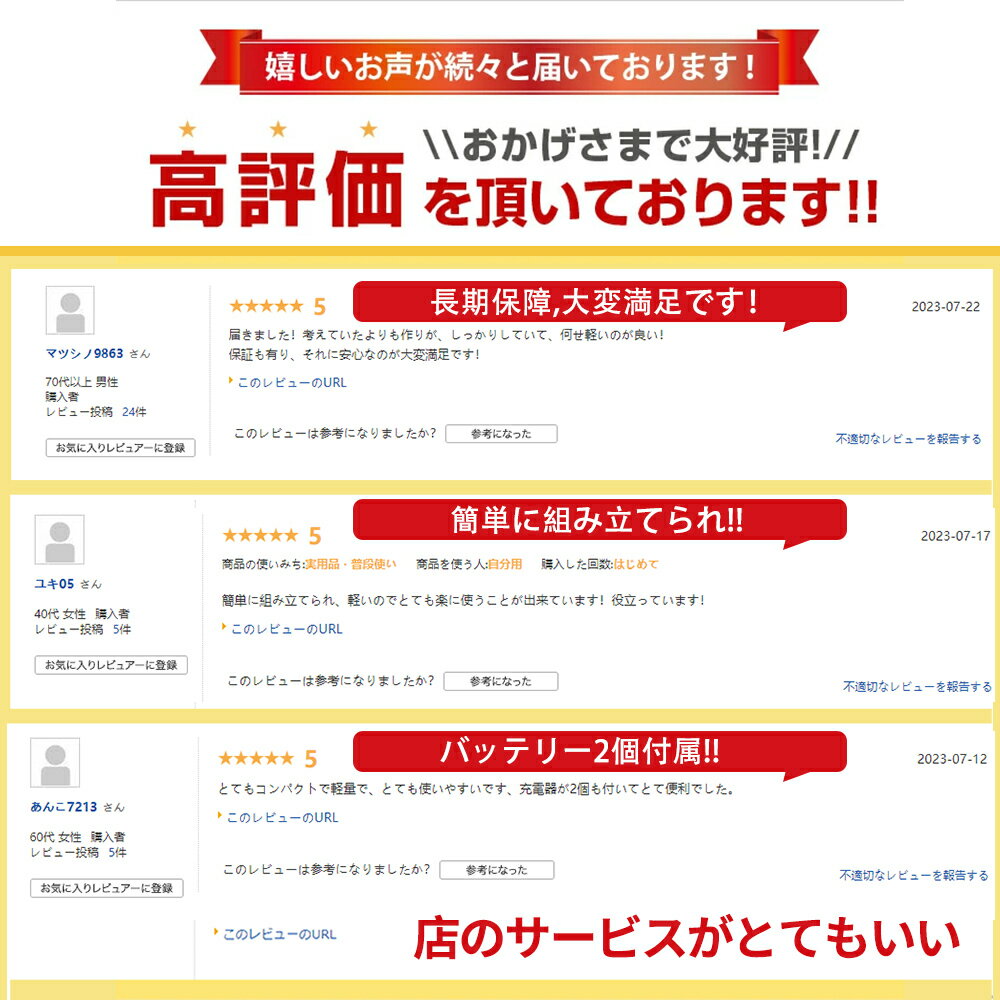Click the avatar icon of あんこ7213
This screenshot has width=1000, height=1000.
point(55,763)
